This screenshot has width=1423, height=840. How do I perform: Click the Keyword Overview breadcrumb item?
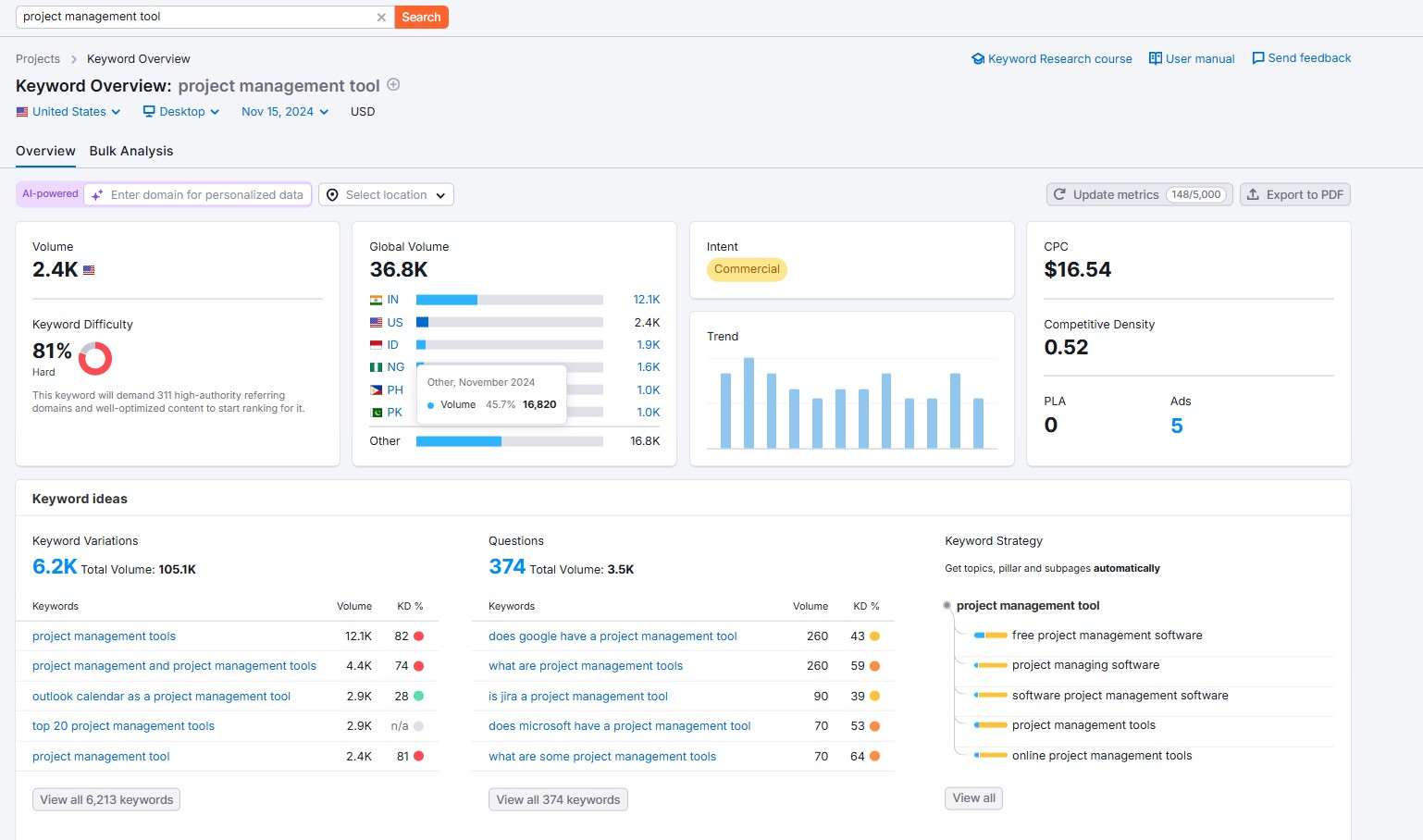(x=139, y=59)
